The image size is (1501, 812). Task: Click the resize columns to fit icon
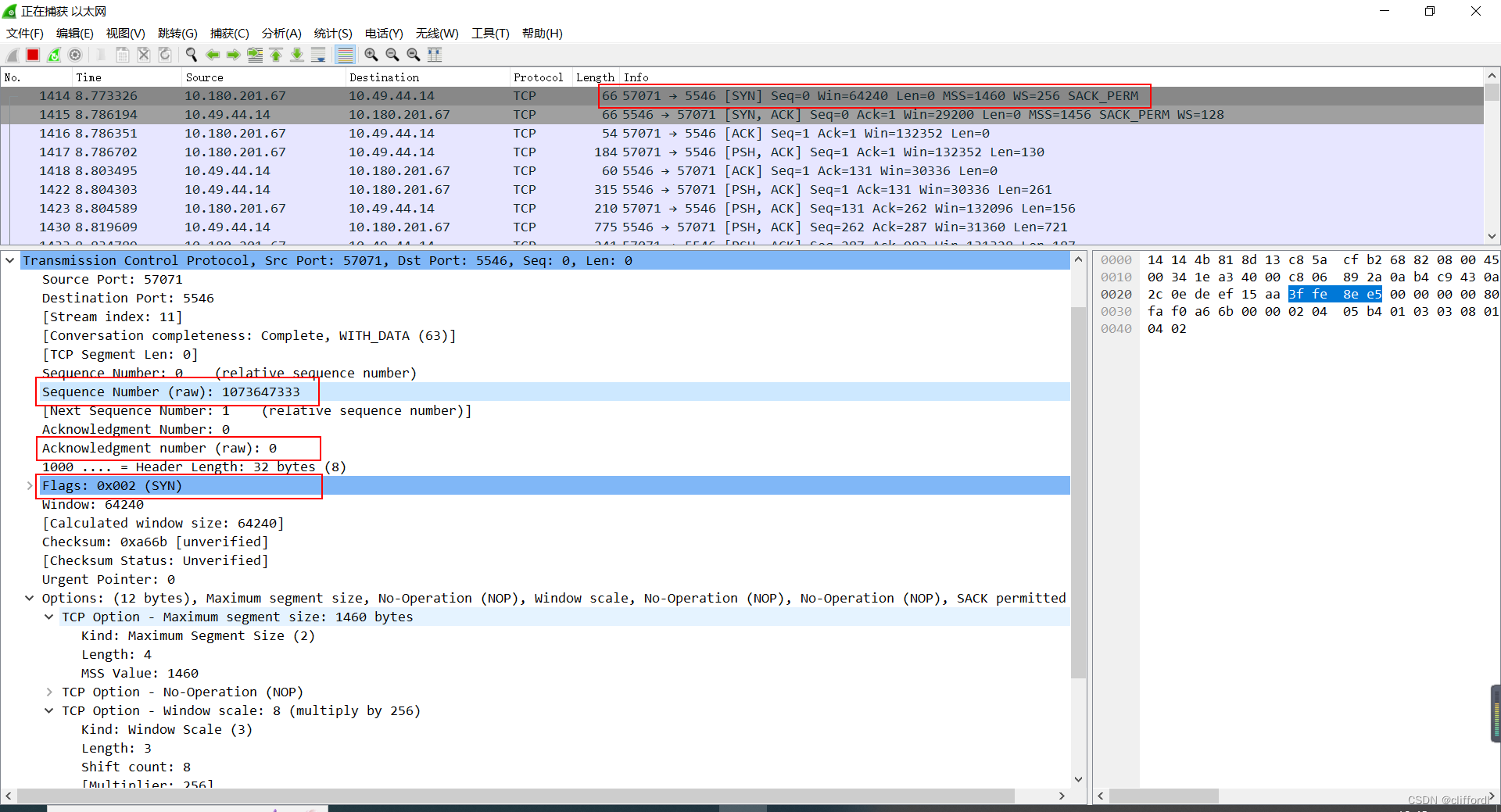click(x=435, y=55)
